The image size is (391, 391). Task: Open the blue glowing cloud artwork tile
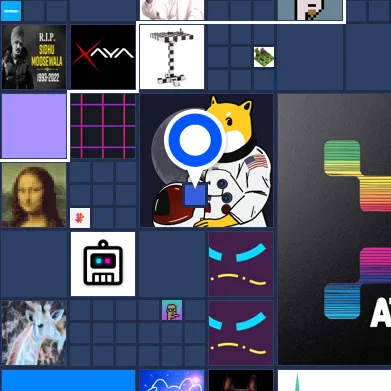(172, 380)
